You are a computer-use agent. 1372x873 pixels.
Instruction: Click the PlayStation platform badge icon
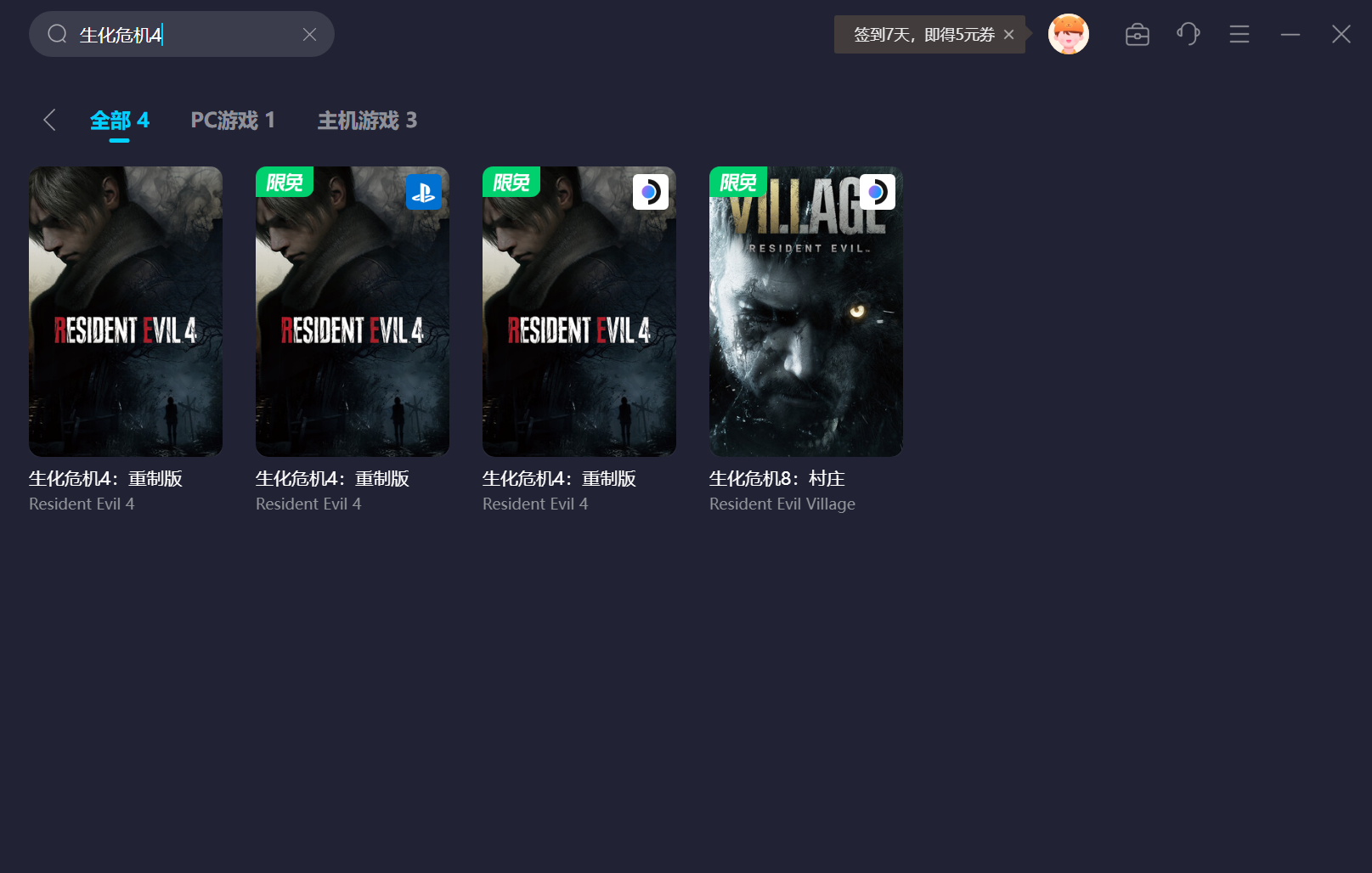tap(424, 192)
